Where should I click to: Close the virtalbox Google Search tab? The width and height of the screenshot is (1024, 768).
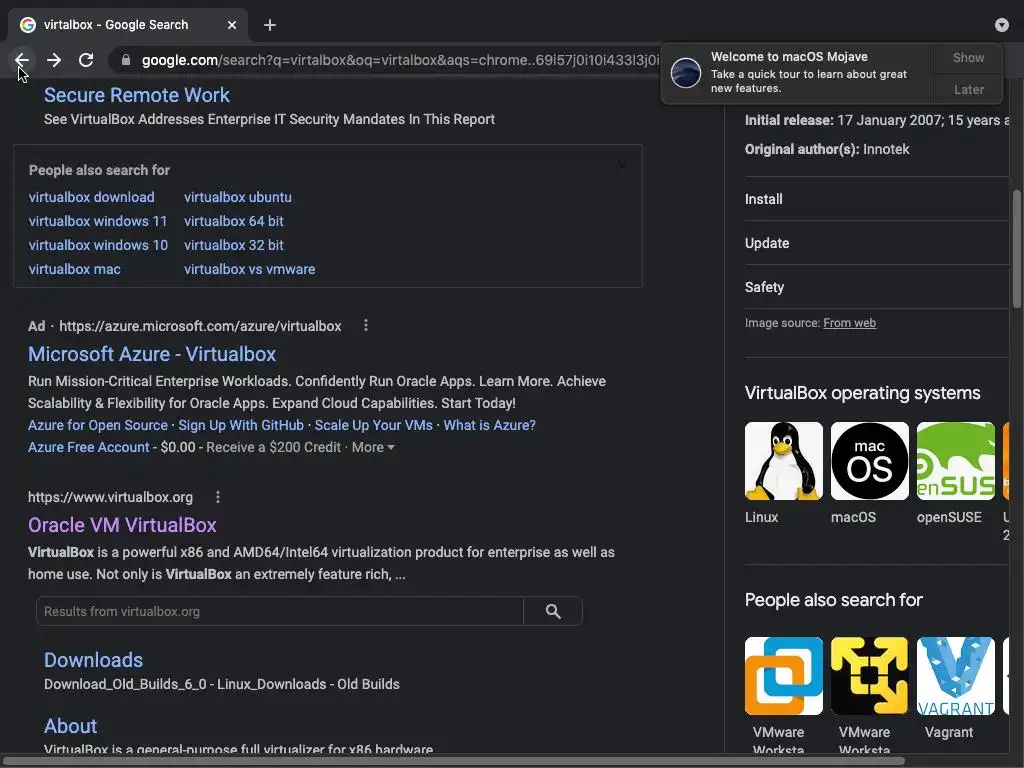232,25
